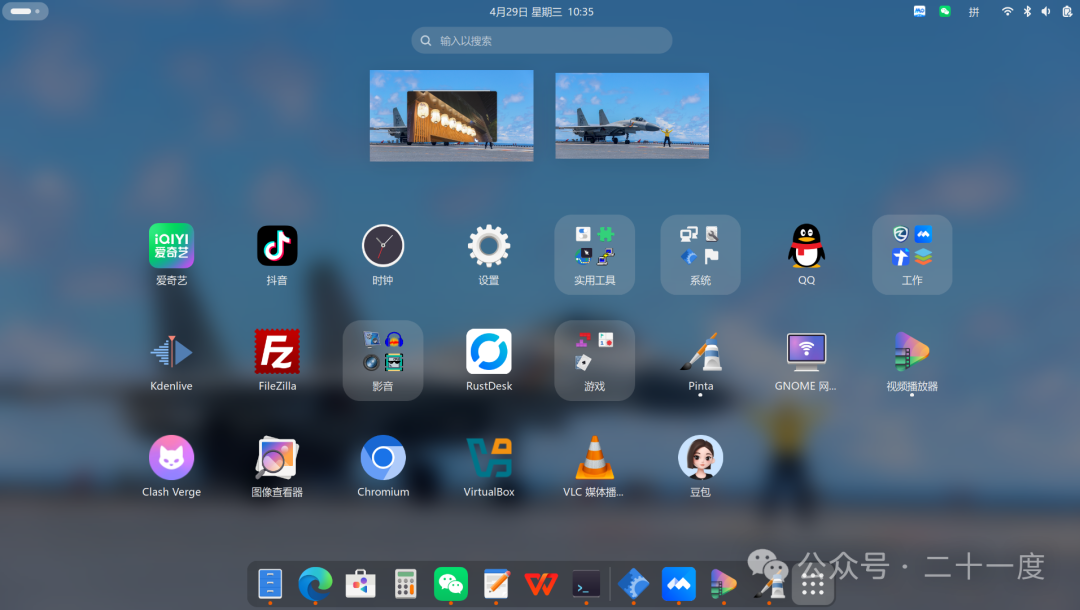Start VirtualBox

pyautogui.click(x=488, y=457)
